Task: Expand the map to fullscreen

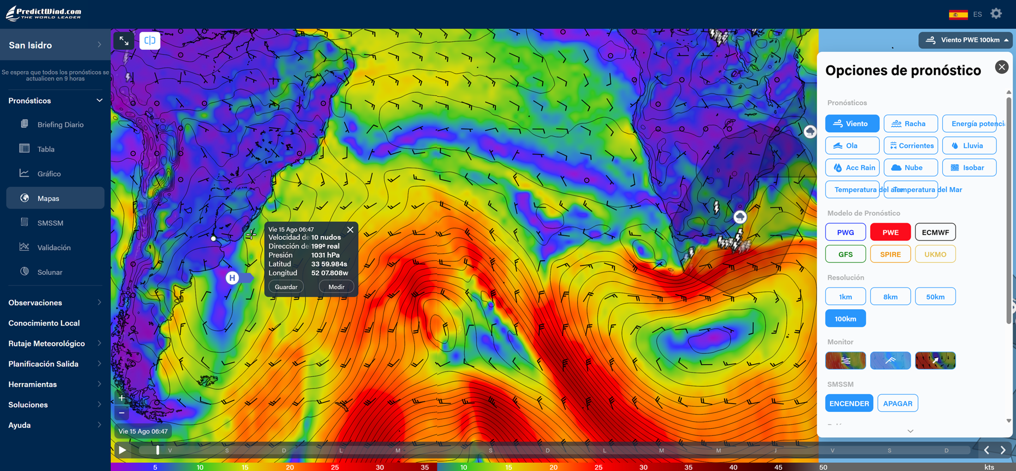Action: [124, 41]
